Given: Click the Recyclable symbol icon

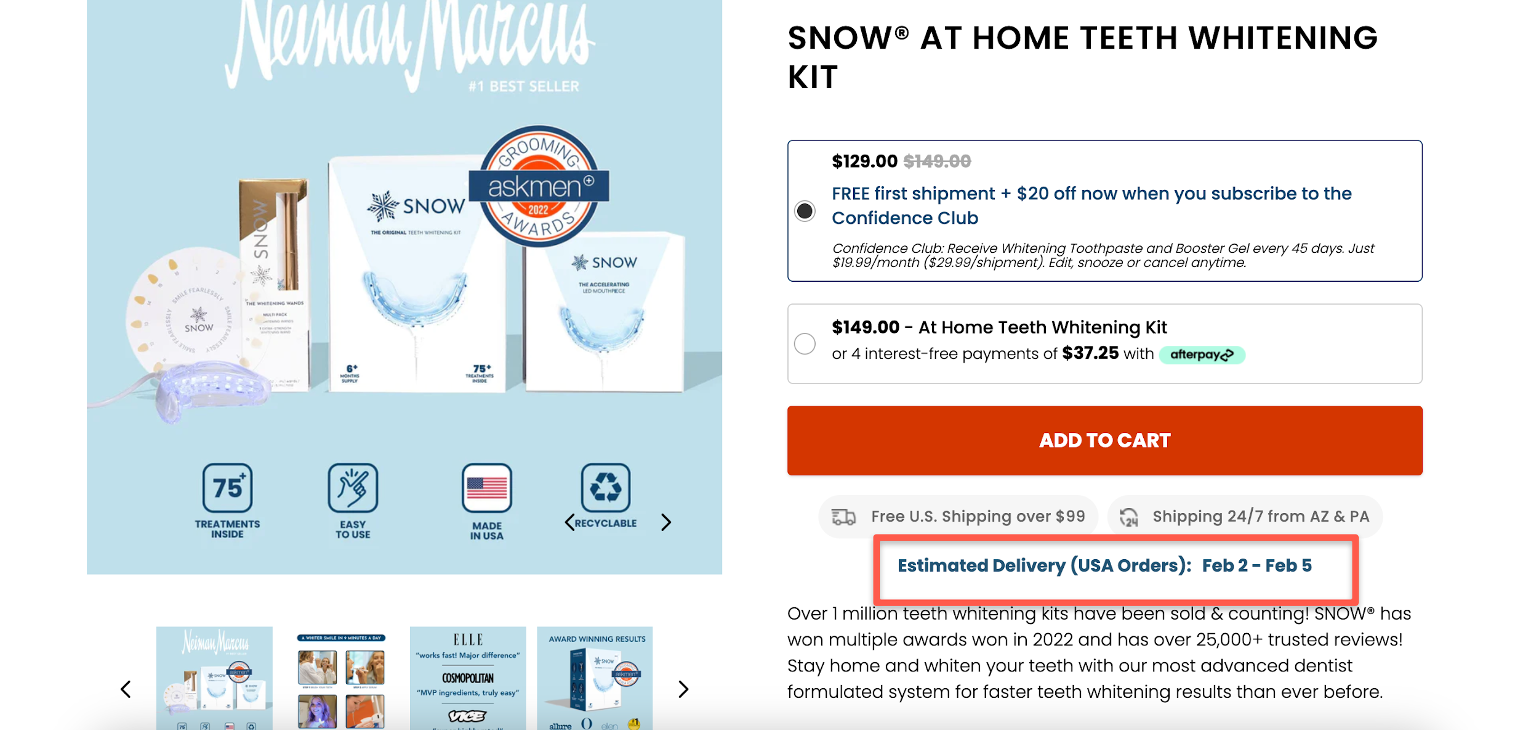Looking at the screenshot, I should [x=606, y=488].
